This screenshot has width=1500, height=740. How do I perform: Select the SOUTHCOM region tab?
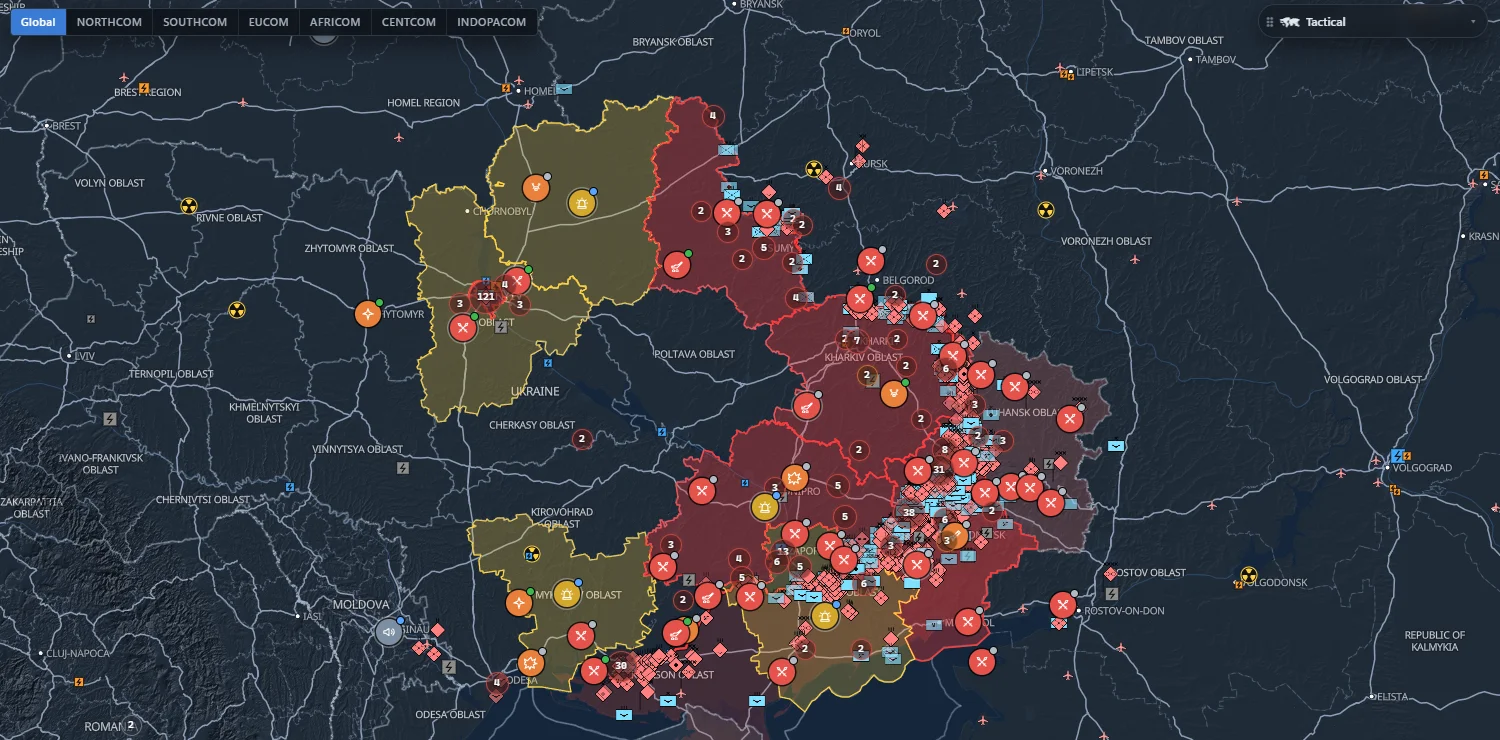pos(195,22)
